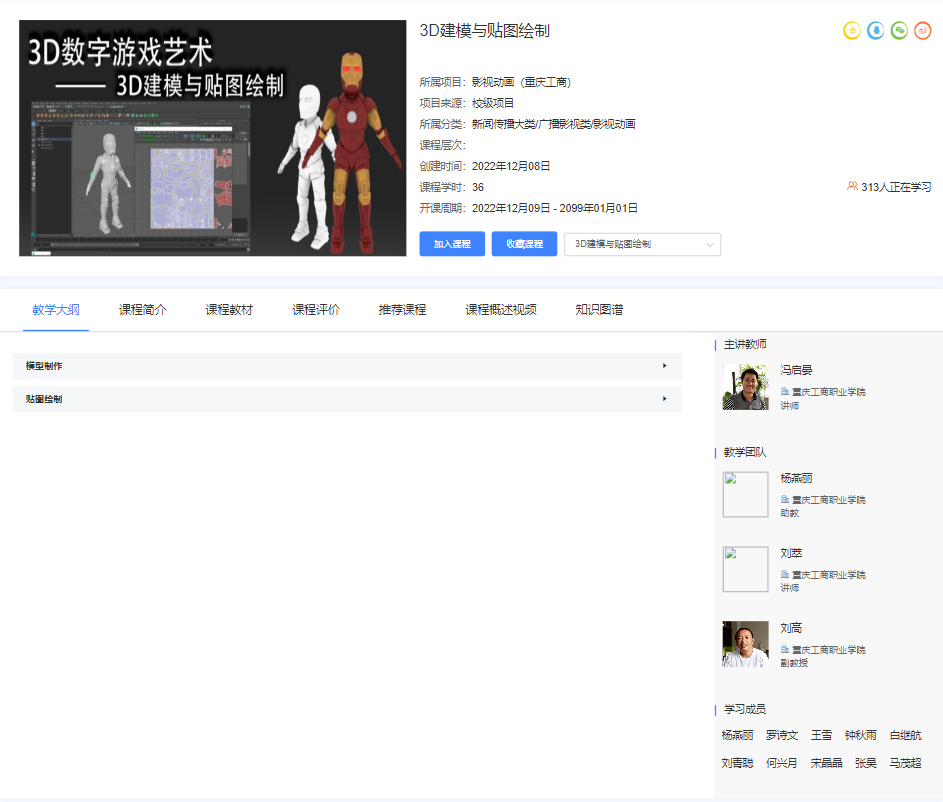Click the broken avatar image for 刘萃
Screen dimensions: 943x802
745,569
